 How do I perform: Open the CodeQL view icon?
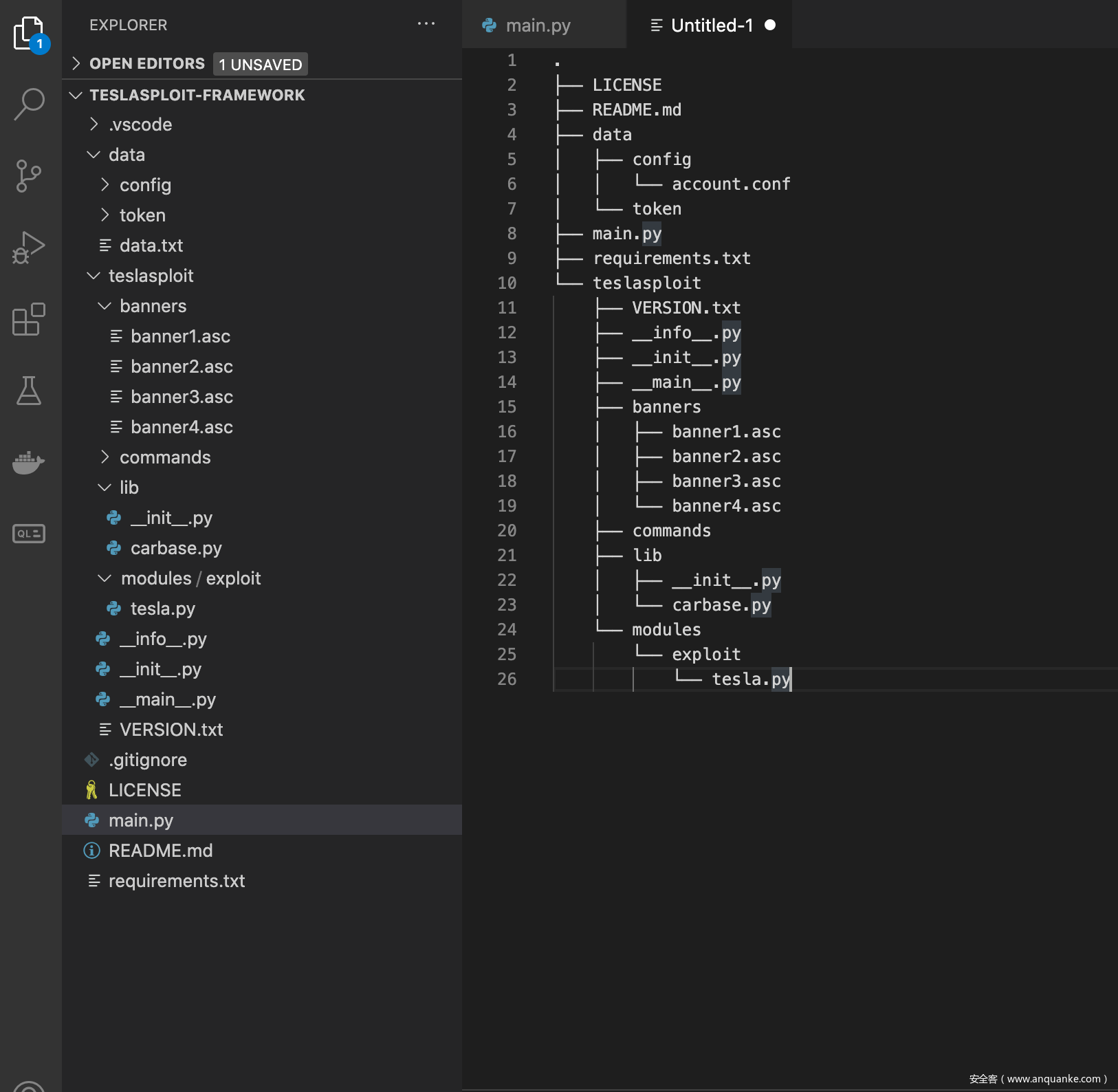click(x=29, y=534)
